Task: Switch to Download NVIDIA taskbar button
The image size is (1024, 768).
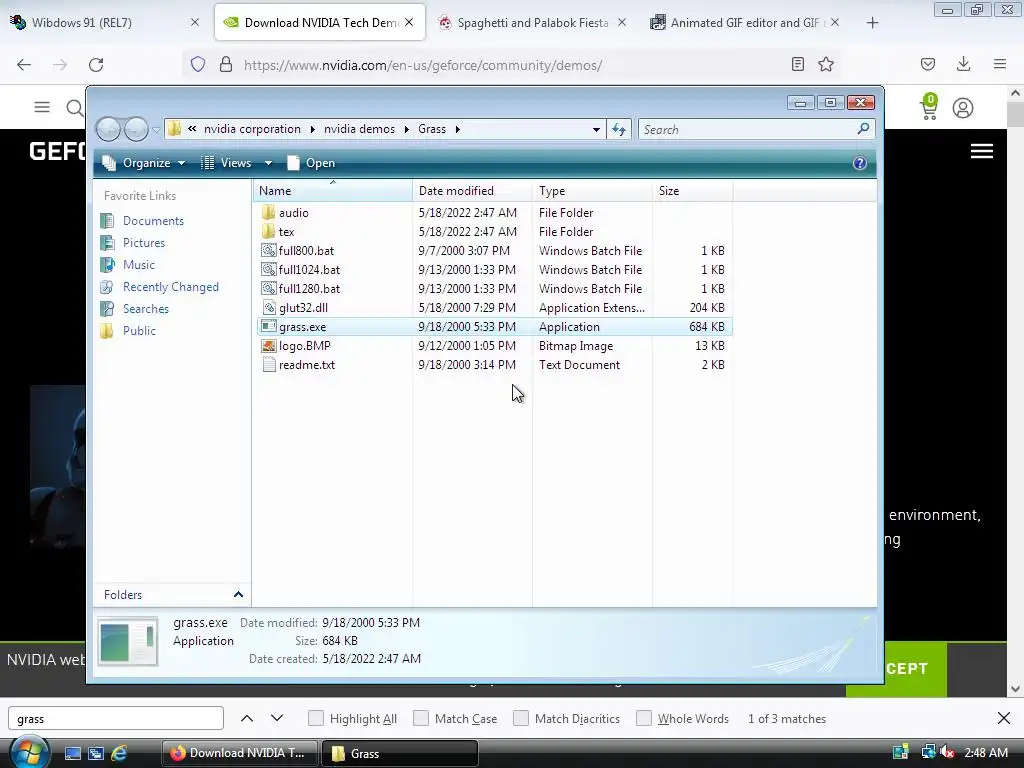Action: pos(239,753)
